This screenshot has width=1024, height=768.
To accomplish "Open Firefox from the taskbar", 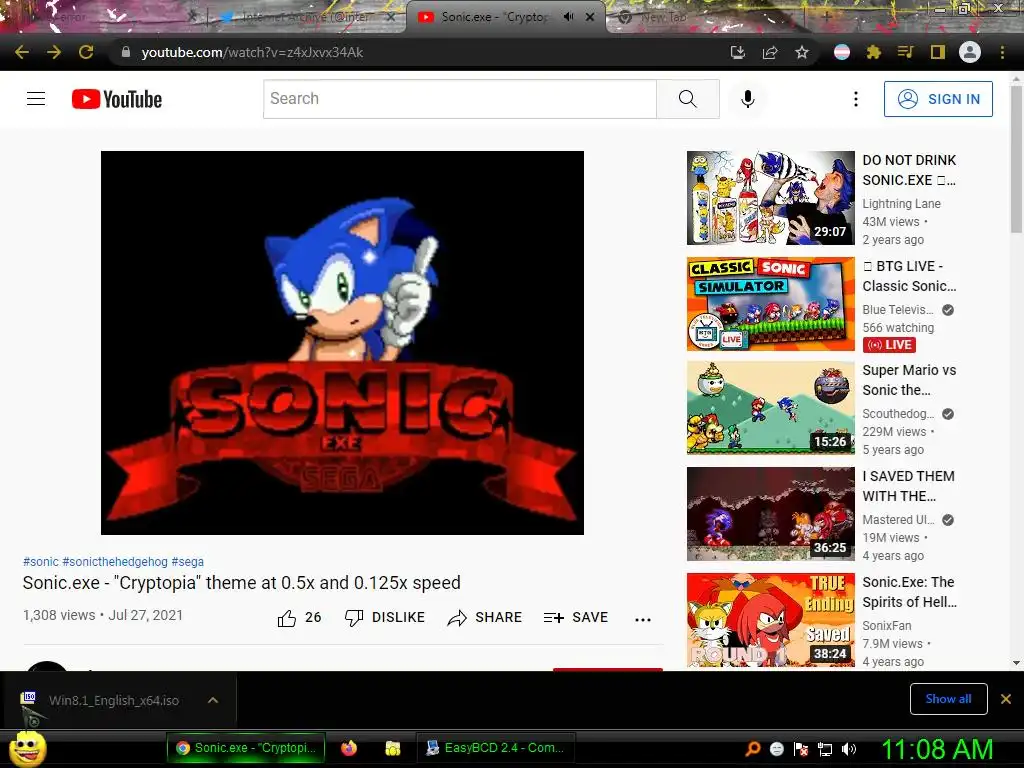I will [x=349, y=748].
